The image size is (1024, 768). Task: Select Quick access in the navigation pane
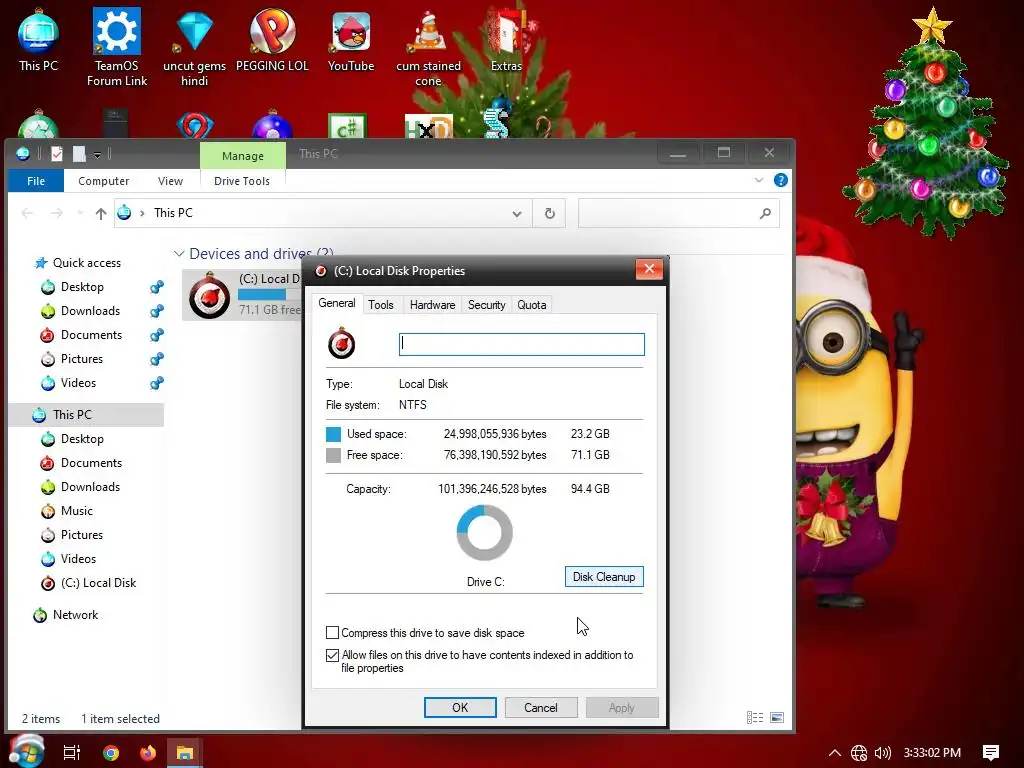[x=87, y=263]
